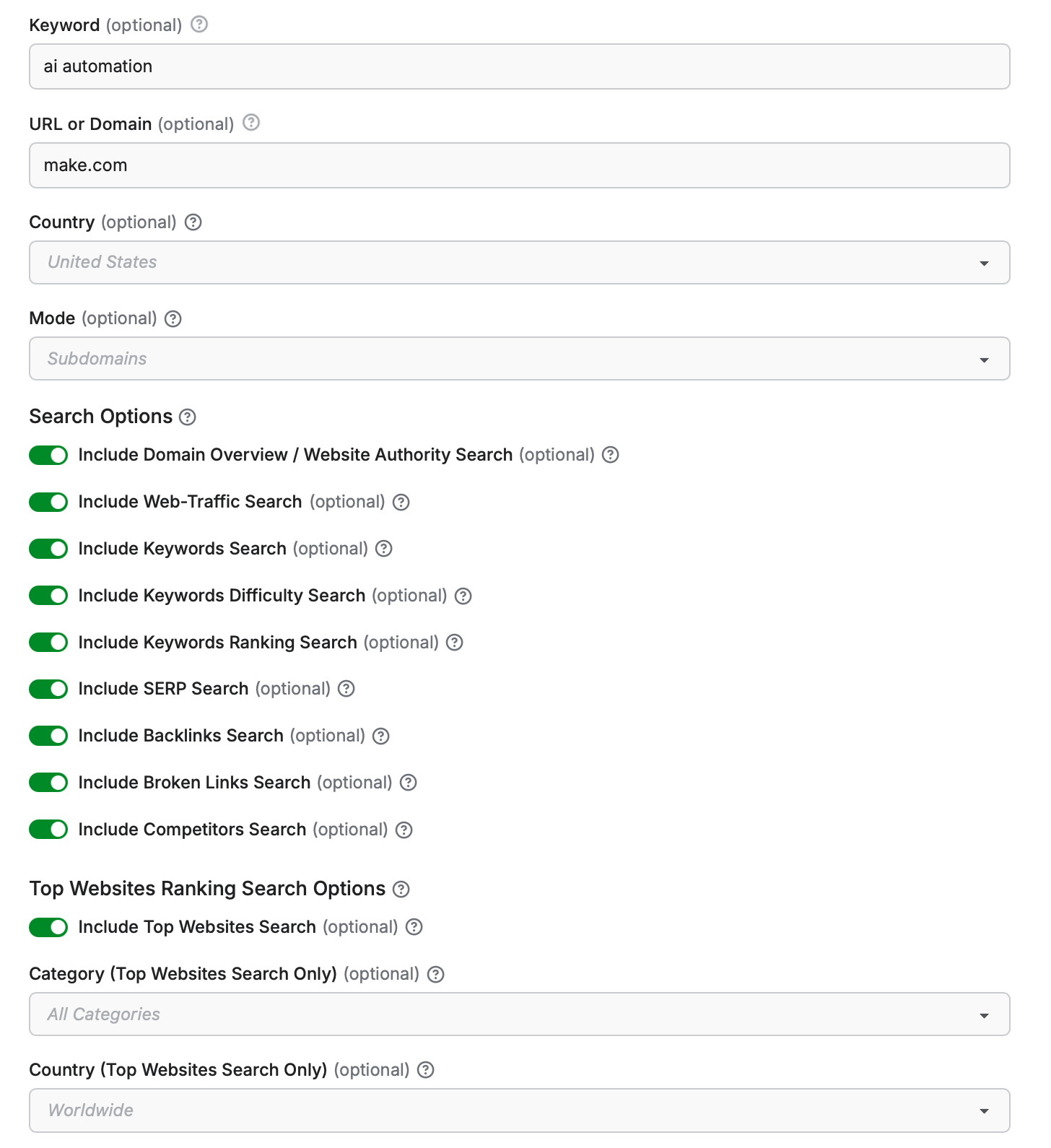Expand the Mode dropdown showing Subdomains

pyautogui.click(x=520, y=358)
